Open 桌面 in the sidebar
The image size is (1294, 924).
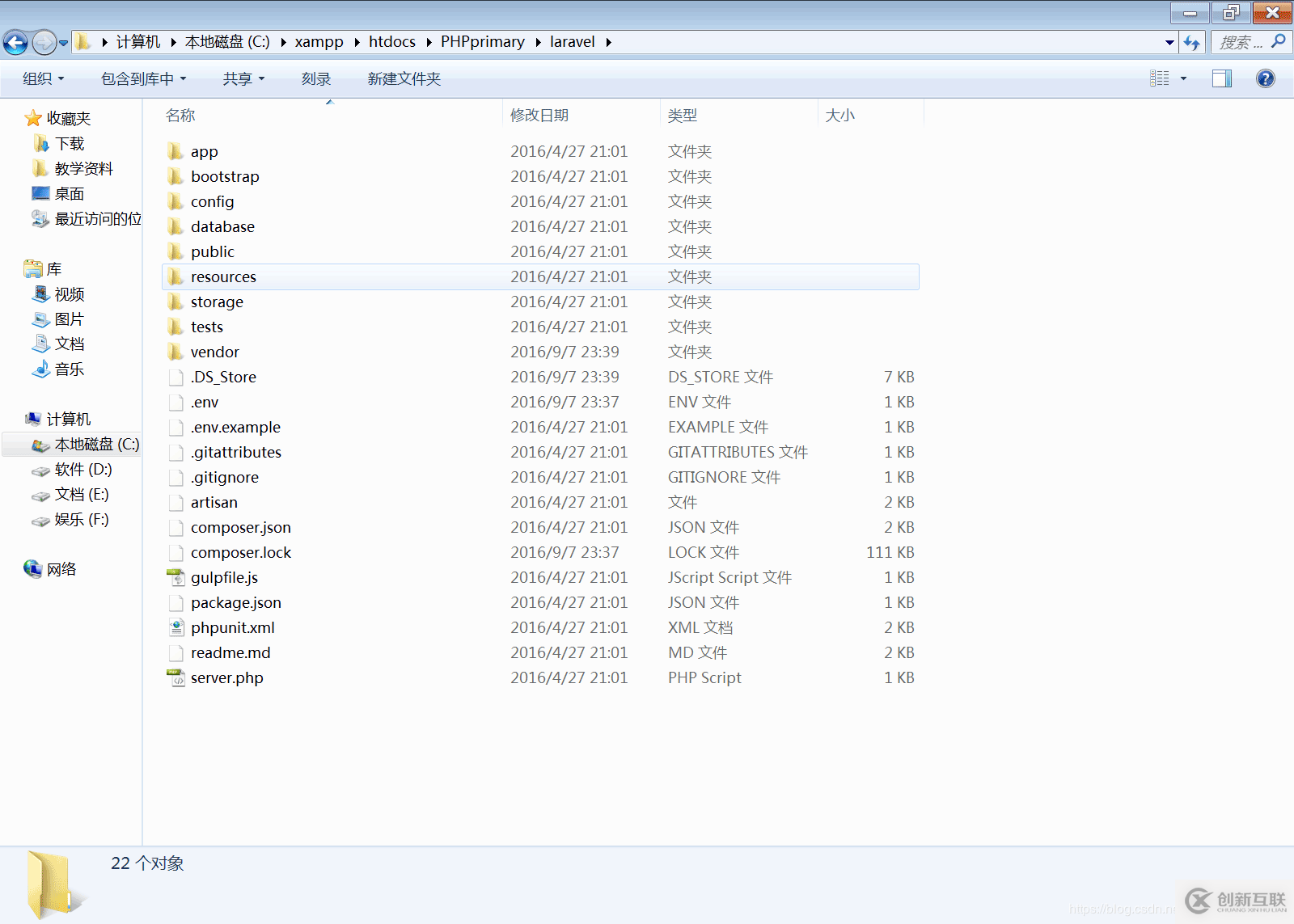[58, 193]
